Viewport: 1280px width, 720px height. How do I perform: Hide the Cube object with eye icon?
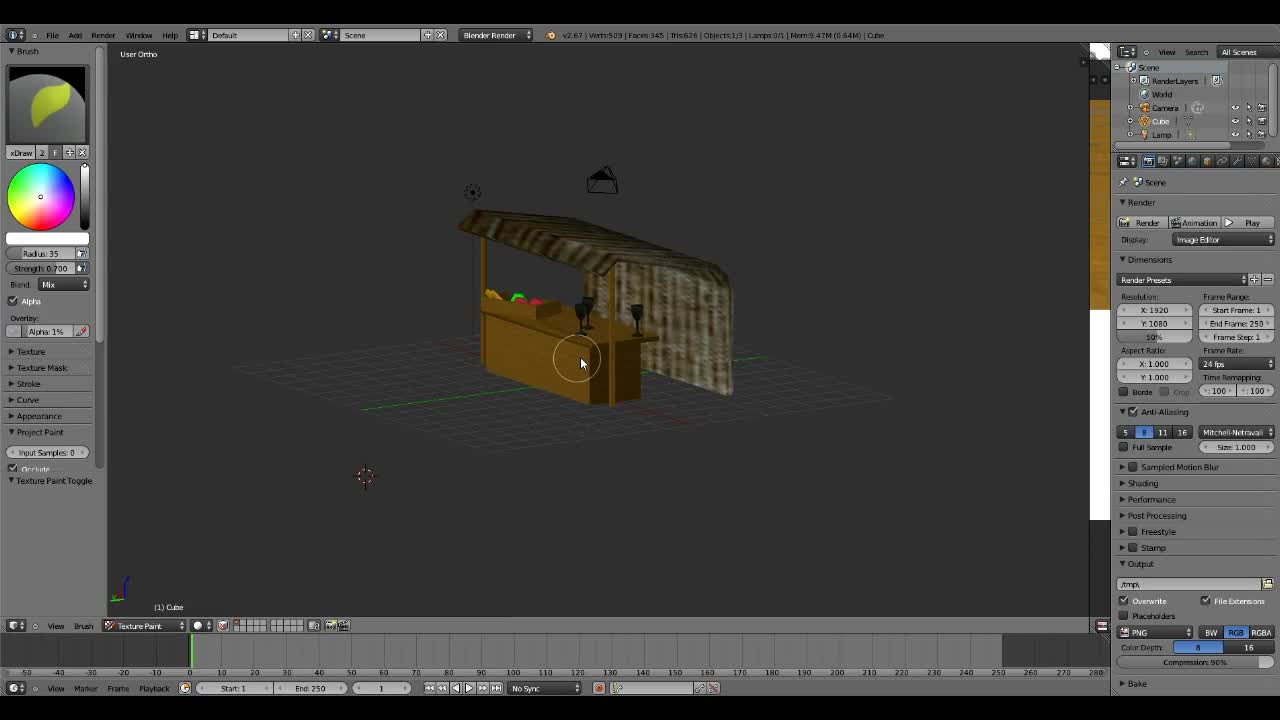click(x=1235, y=121)
